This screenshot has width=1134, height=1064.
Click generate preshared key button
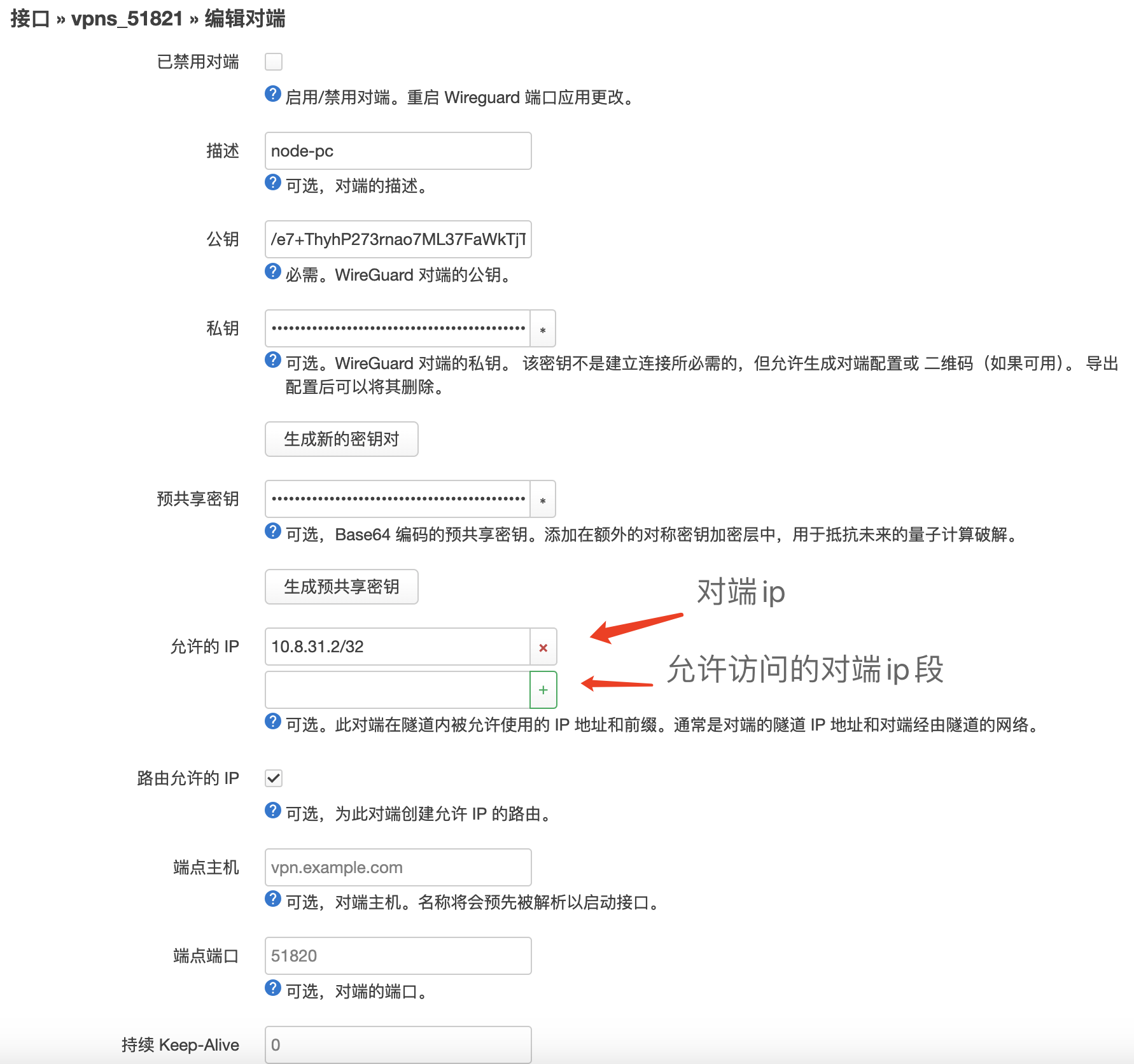(341, 587)
